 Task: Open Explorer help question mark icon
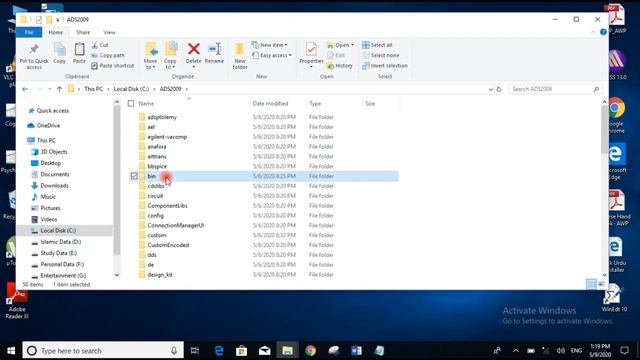603,32
